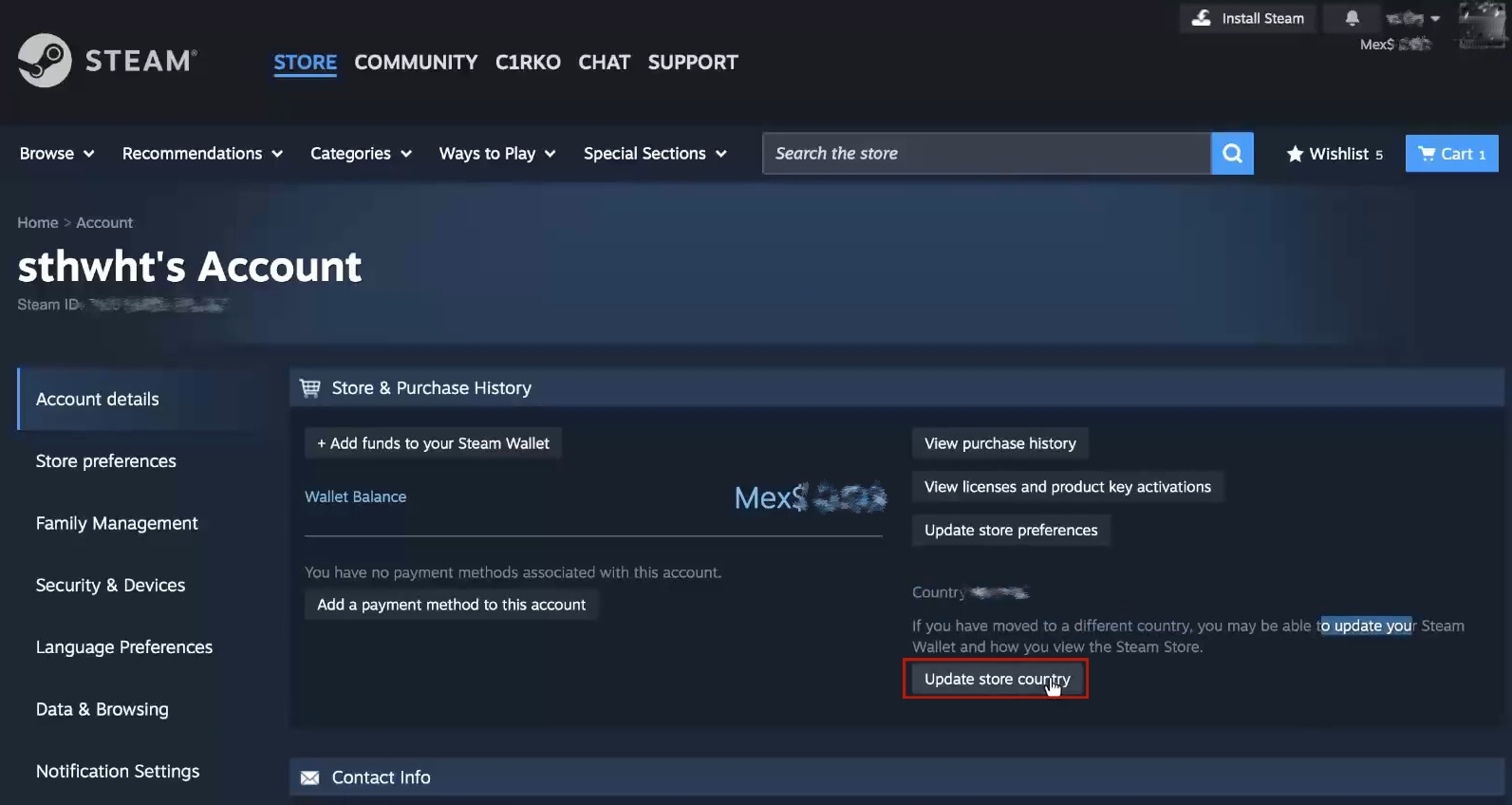1512x805 pixels.
Task: Click the Steam logo
Action: pyautogui.click(x=107, y=61)
